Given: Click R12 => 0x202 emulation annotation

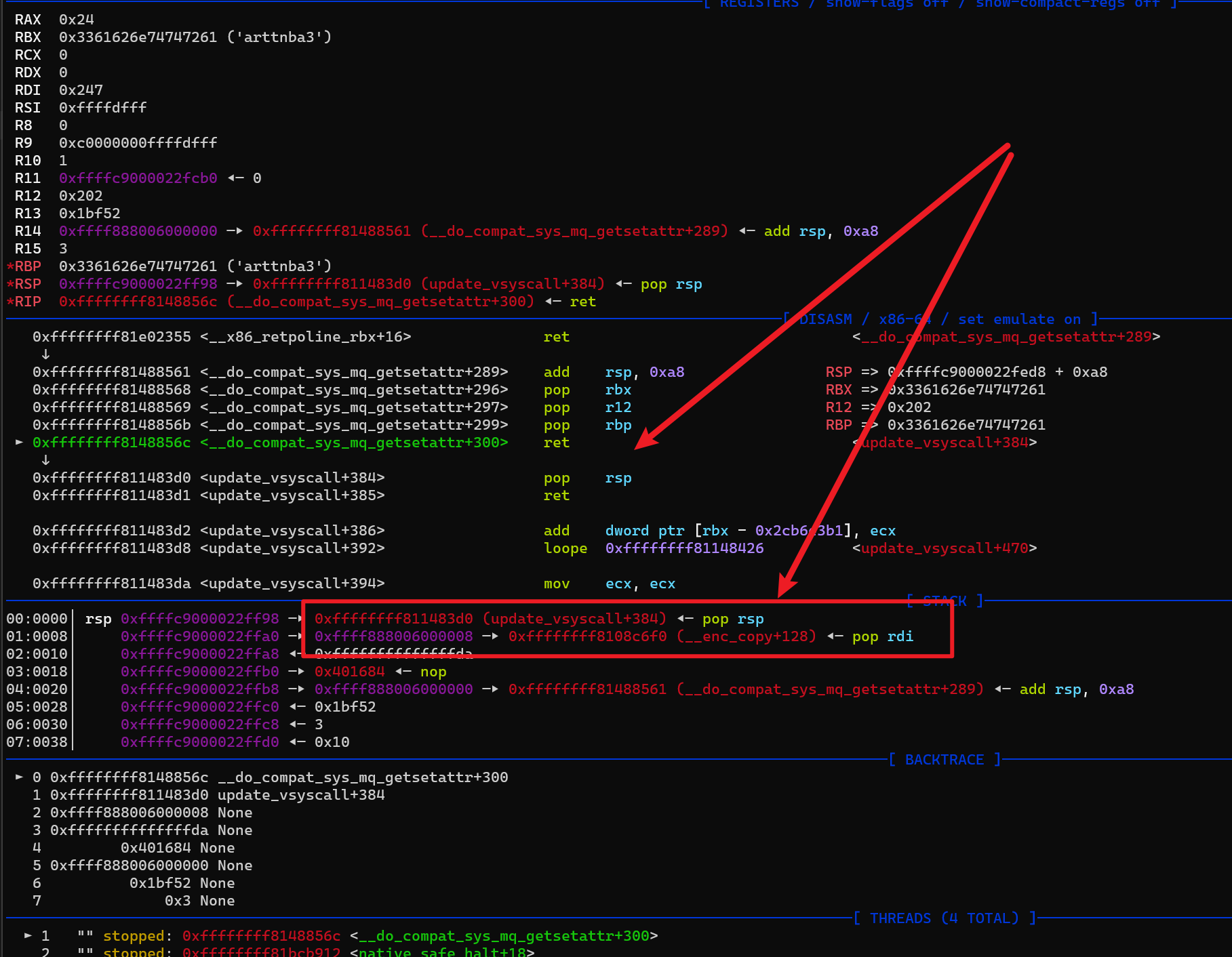Looking at the screenshot, I should click(x=878, y=407).
